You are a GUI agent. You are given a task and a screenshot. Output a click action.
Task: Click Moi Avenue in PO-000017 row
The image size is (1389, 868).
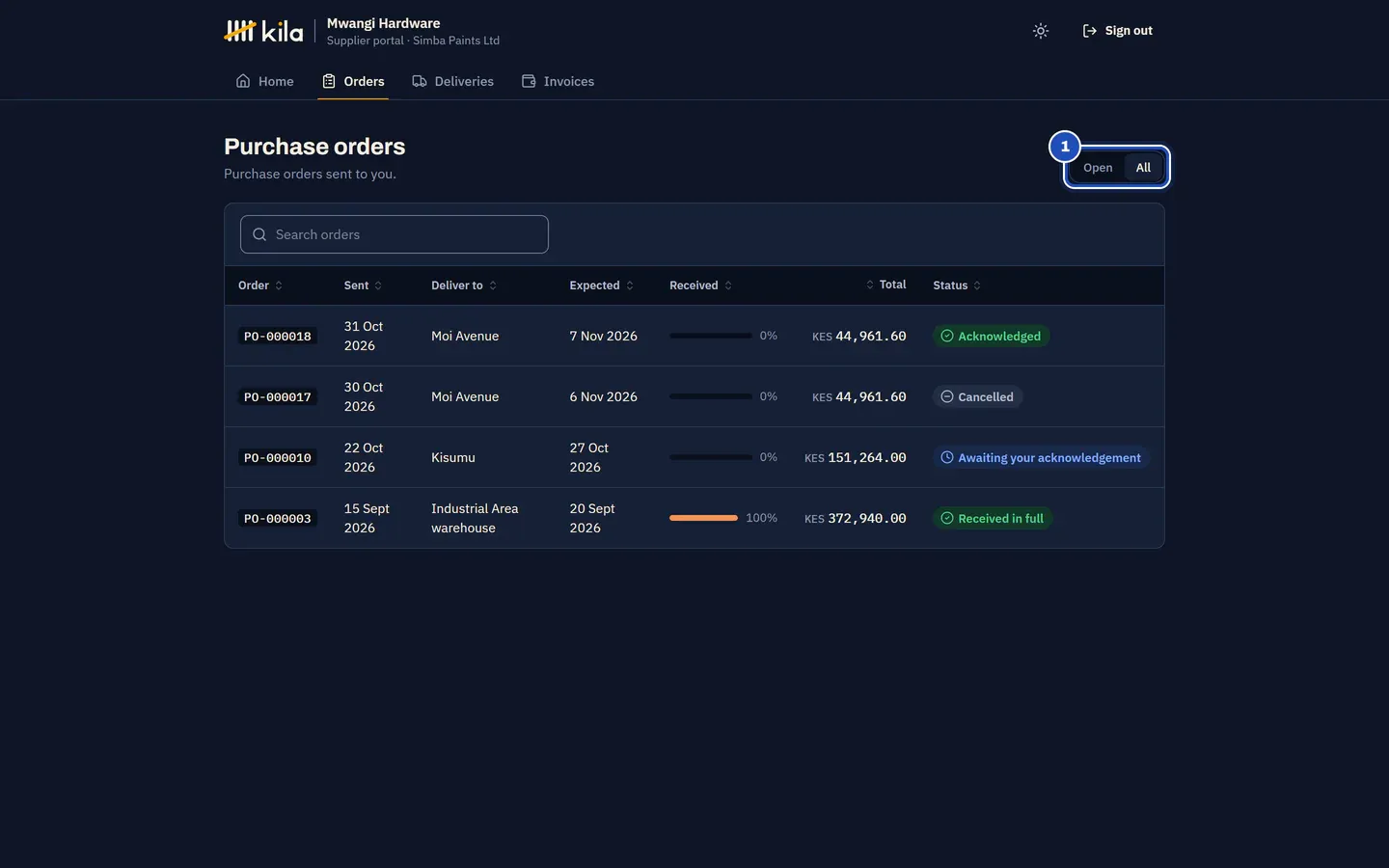465,396
